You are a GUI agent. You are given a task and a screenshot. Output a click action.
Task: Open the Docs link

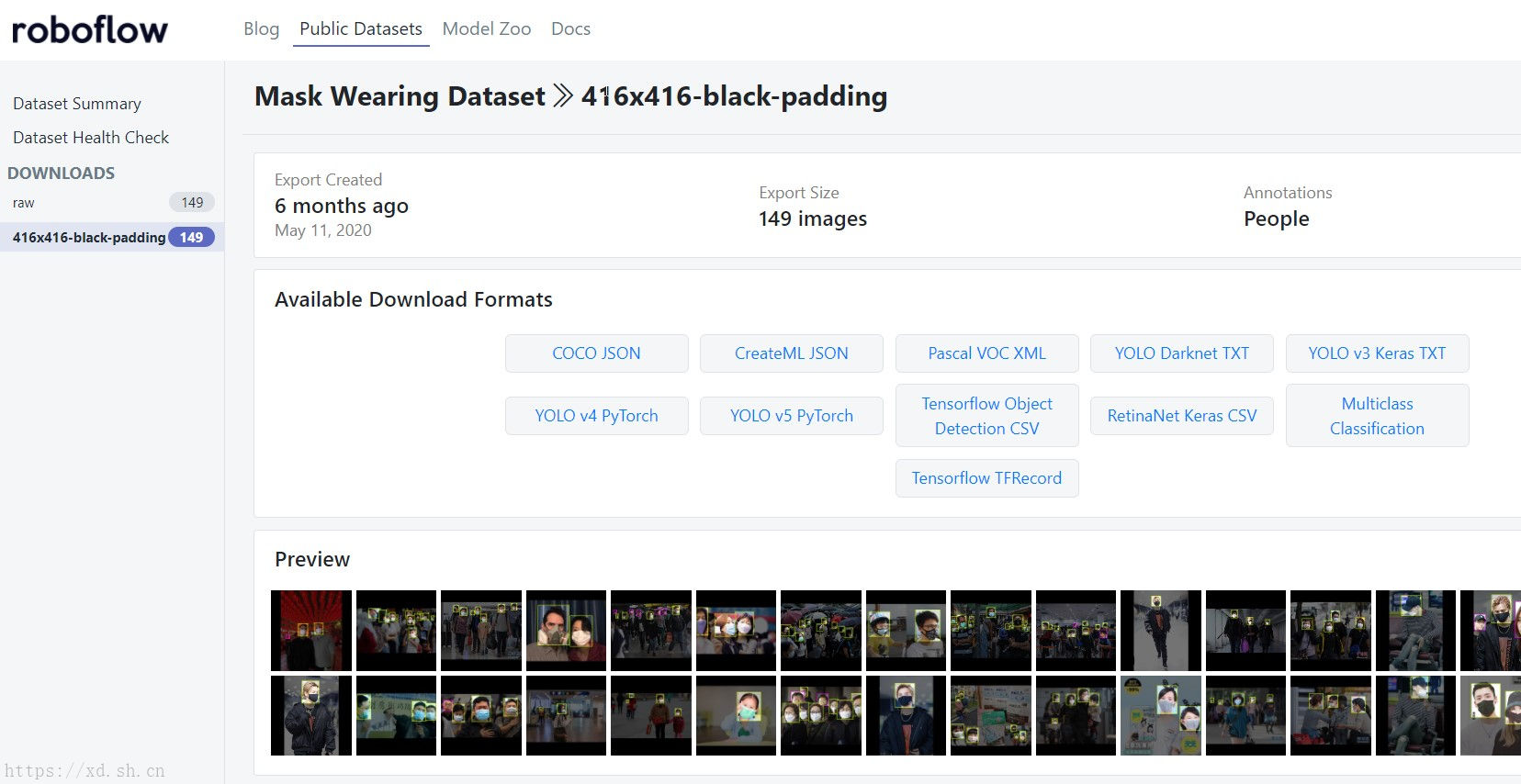pos(570,28)
